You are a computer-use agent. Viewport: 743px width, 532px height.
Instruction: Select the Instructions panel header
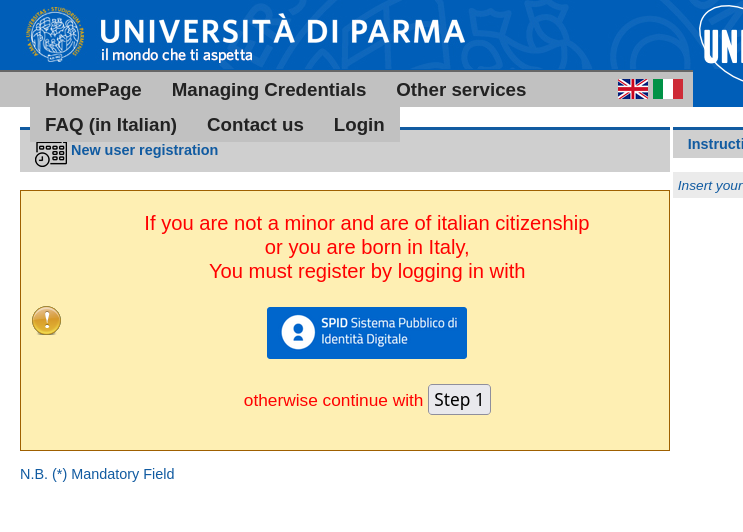(x=714, y=144)
